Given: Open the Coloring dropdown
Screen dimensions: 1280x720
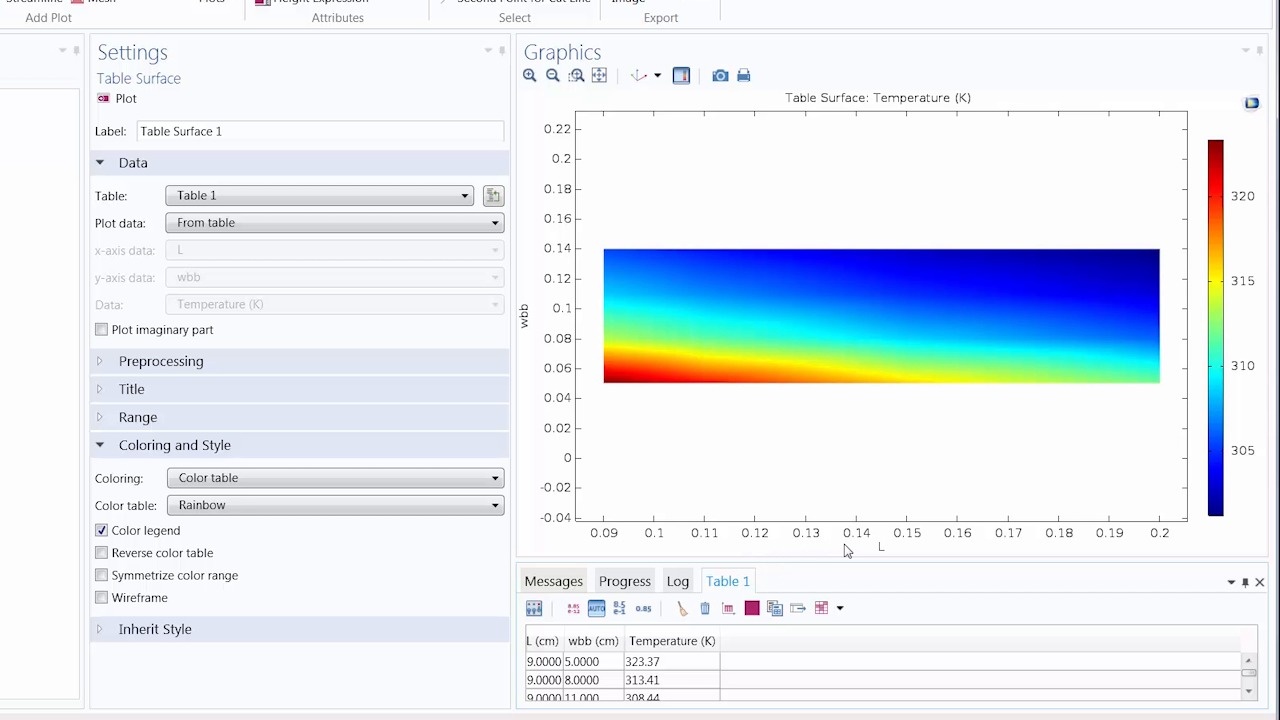Looking at the screenshot, I should [335, 478].
